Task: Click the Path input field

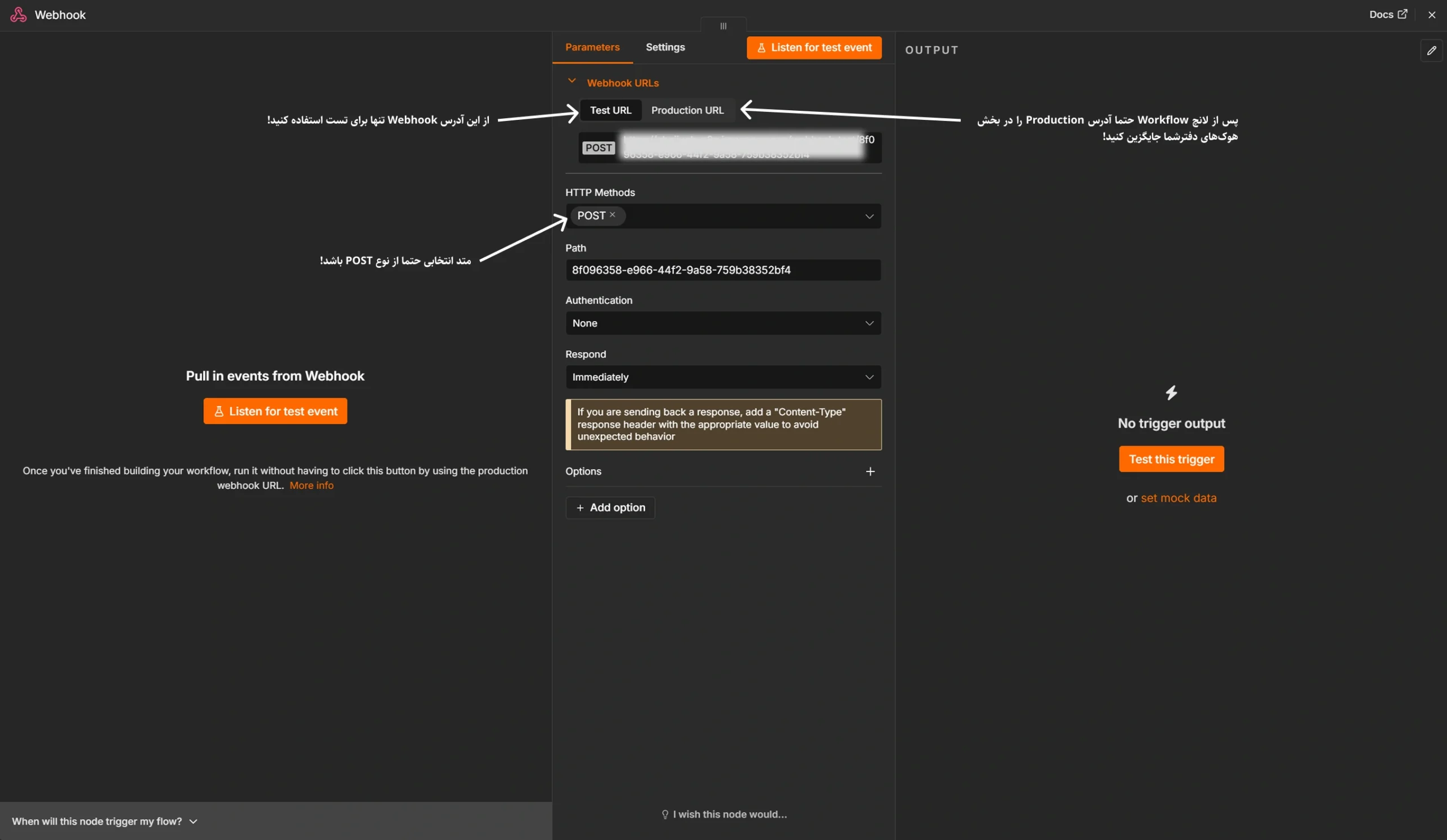Action: coord(723,270)
